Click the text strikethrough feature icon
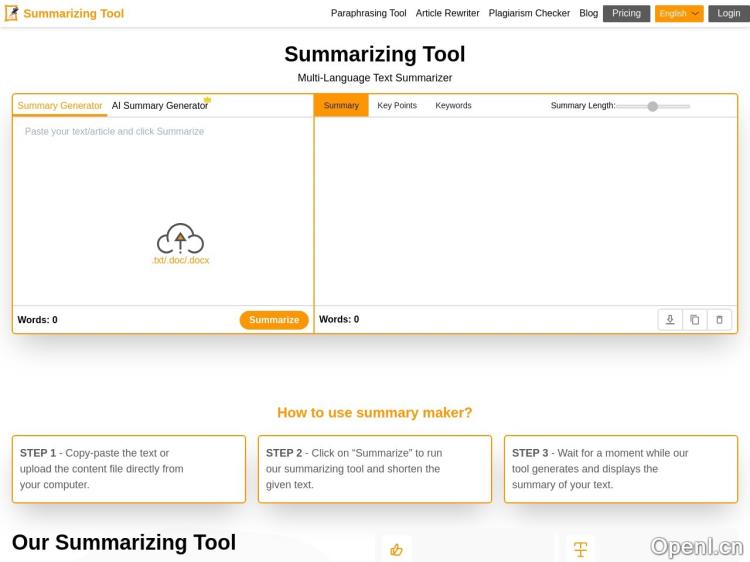The image size is (750, 562). pos(580,549)
